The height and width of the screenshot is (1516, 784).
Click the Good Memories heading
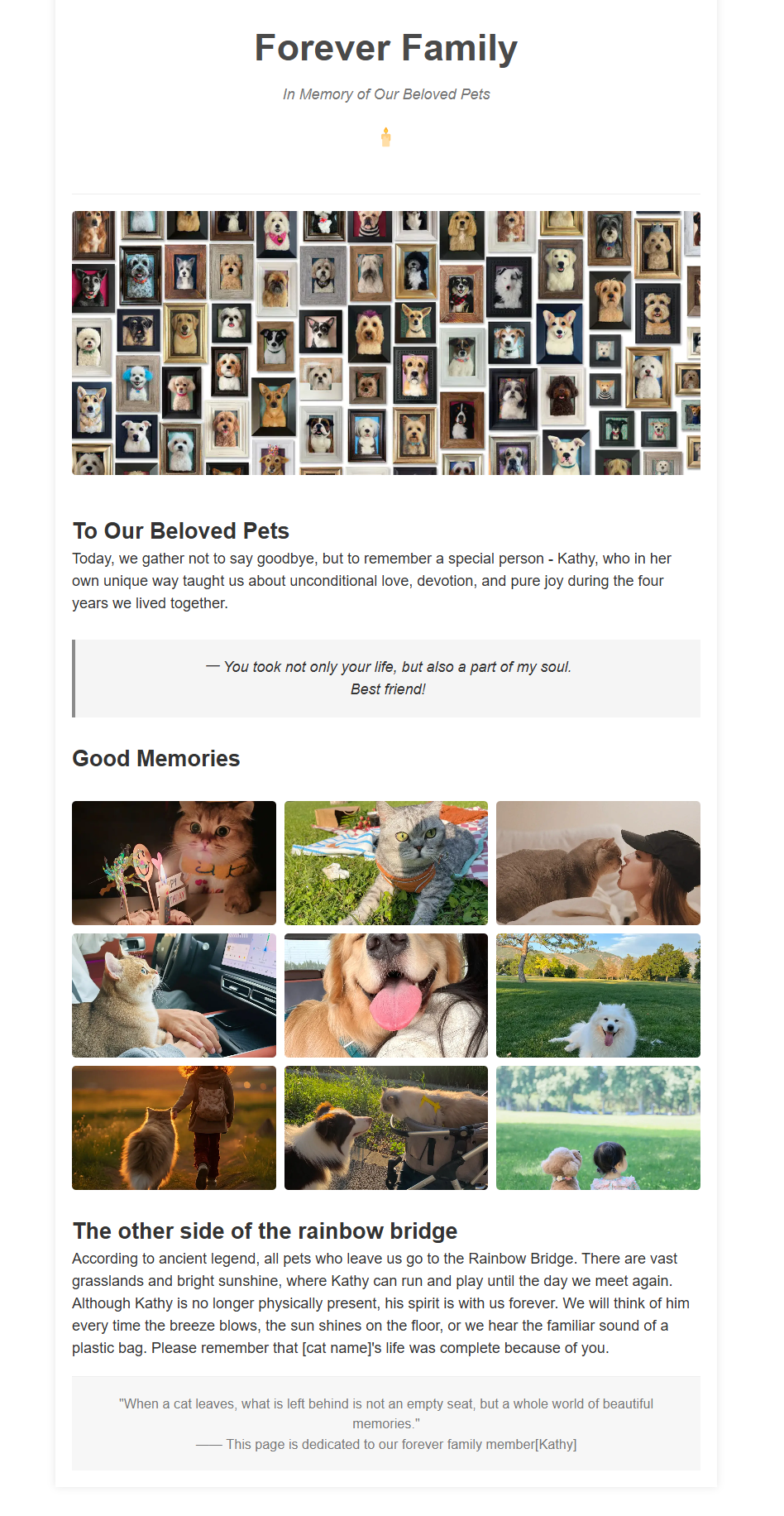click(x=156, y=758)
